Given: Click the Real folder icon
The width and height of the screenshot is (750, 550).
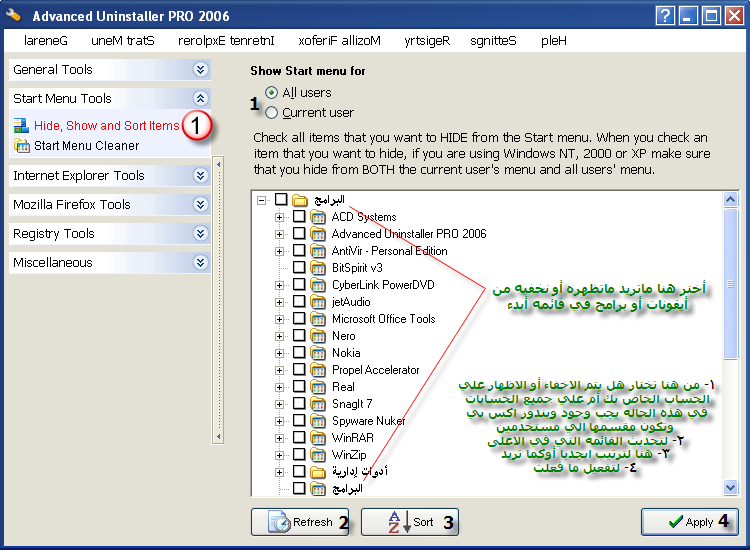Looking at the screenshot, I should (317, 387).
